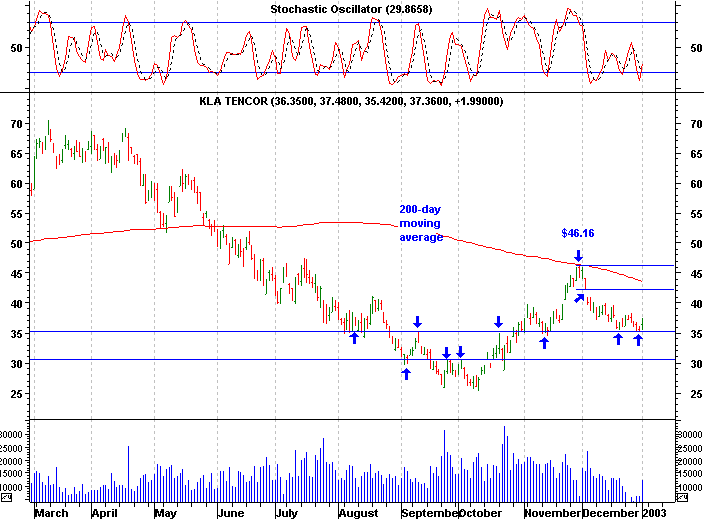Click the scale icon below left volume axis
Image resolution: width=705 pixels, height=519 pixels.
click(x=6, y=497)
